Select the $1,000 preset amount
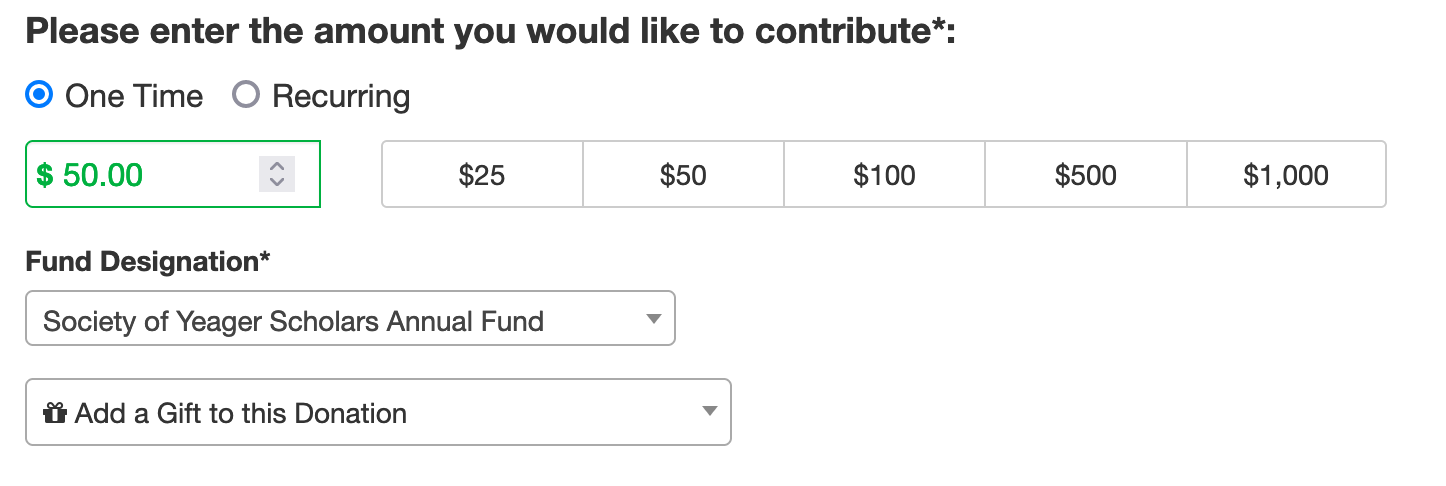This screenshot has width=1446, height=486. [x=1286, y=175]
